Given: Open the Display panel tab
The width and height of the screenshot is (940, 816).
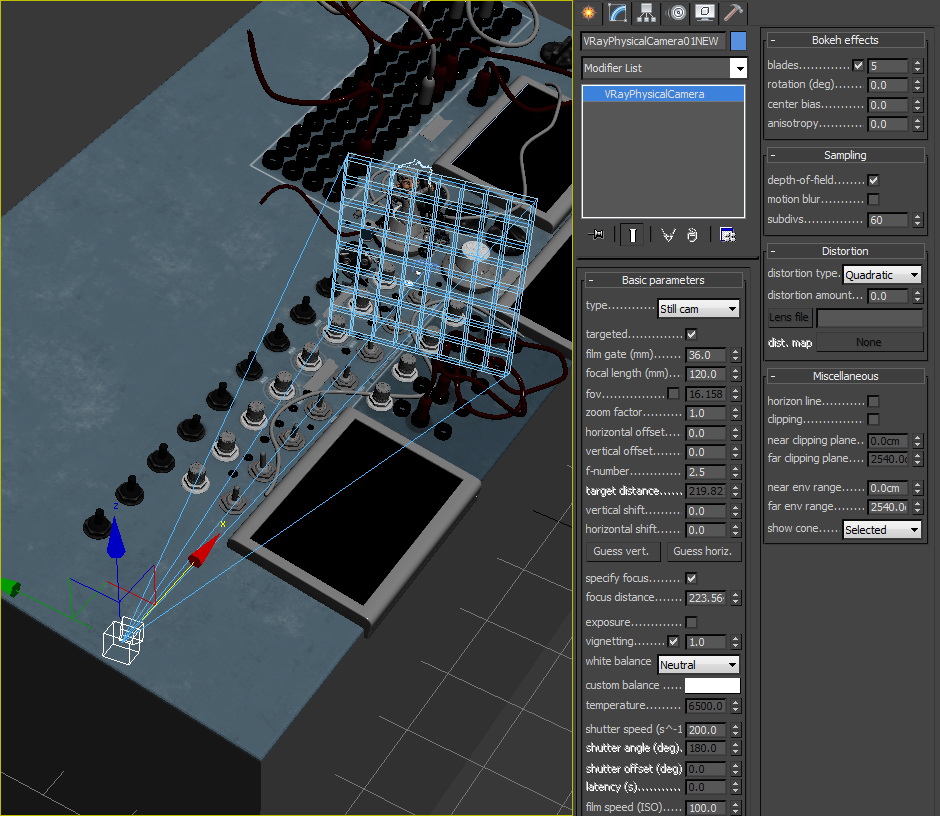Looking at the screenshot, I should (705, 13).
